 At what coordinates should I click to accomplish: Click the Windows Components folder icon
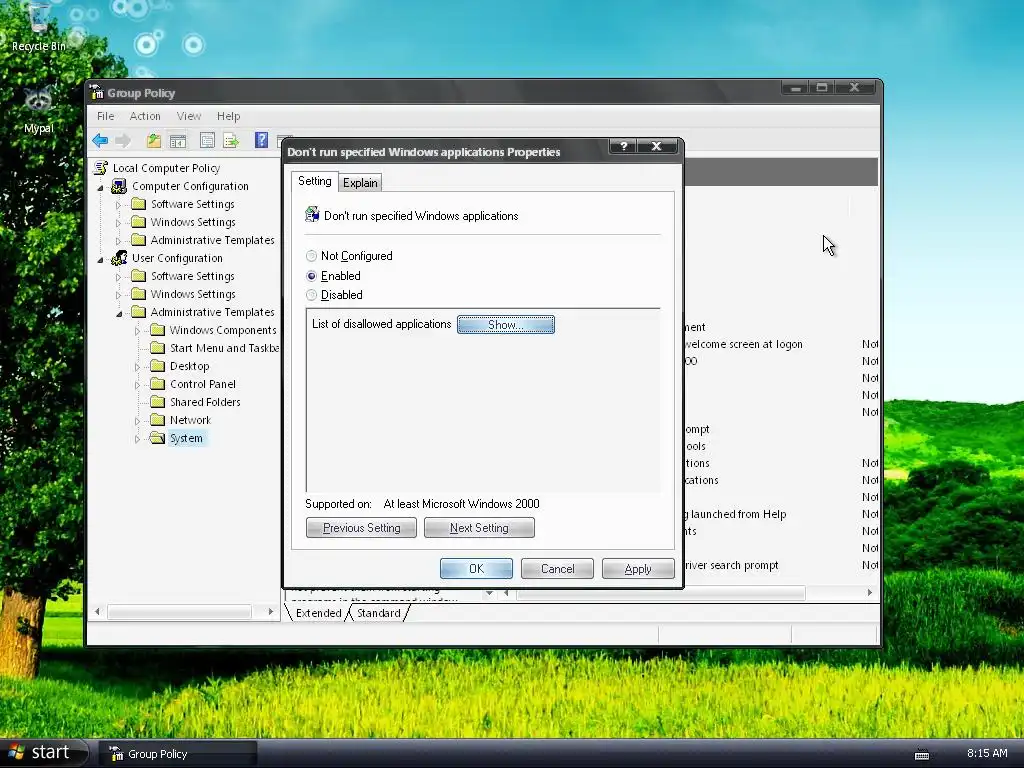[x=157, y=330]
